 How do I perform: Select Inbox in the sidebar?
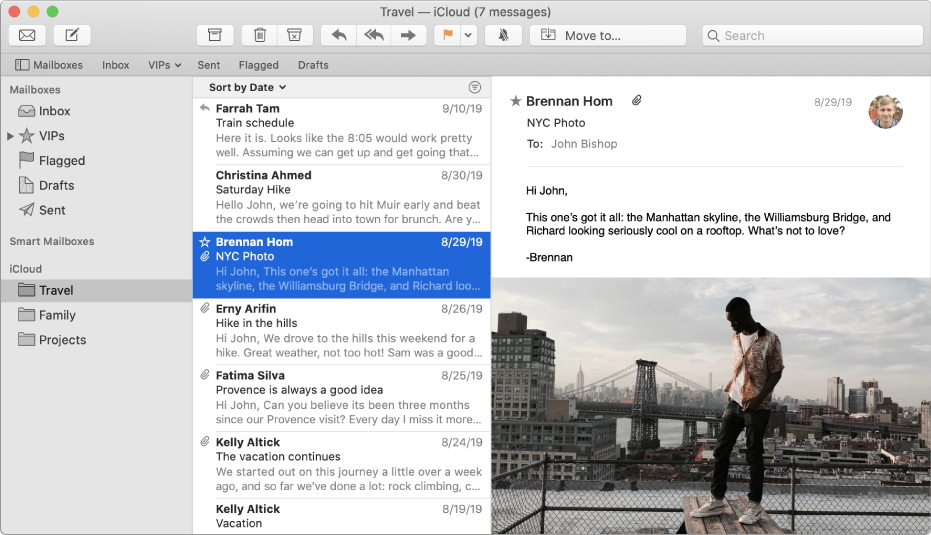pyautogui.click(x=96, y=111)
